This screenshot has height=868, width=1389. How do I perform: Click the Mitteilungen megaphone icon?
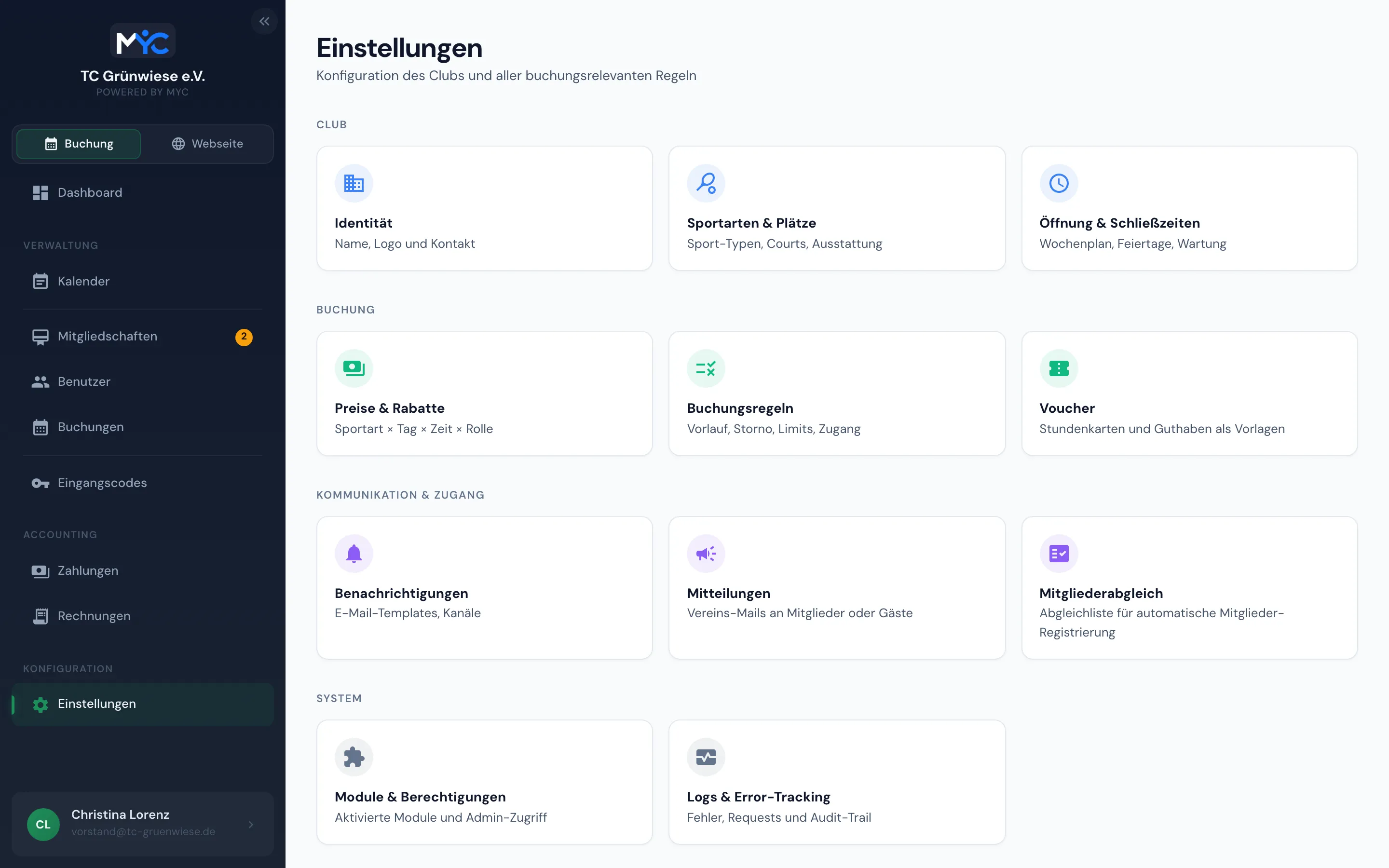pyautogui.click(x=706, y=554)
